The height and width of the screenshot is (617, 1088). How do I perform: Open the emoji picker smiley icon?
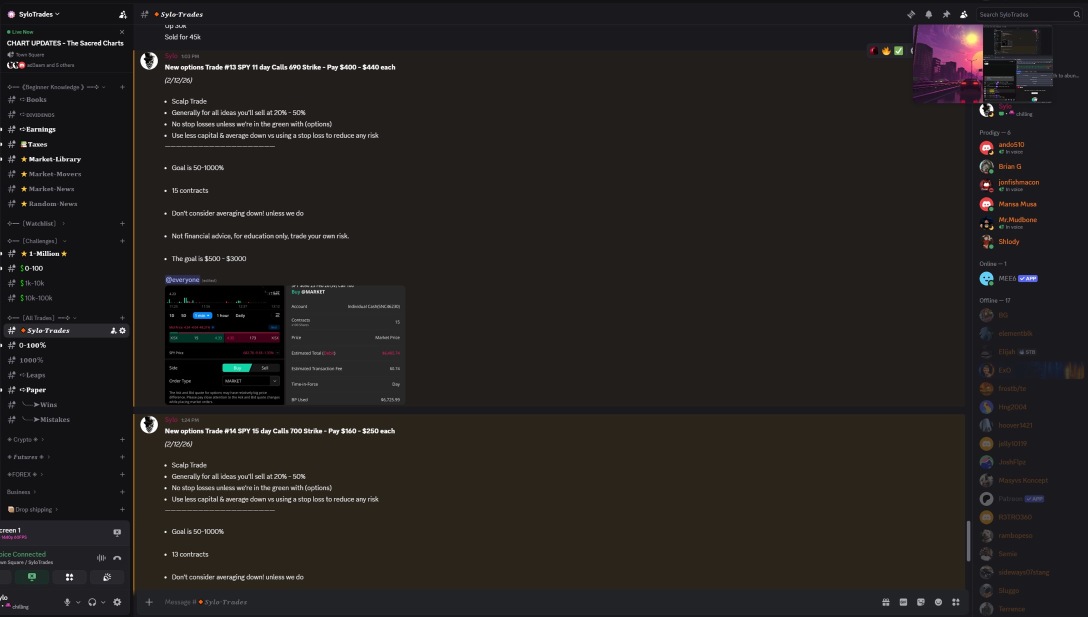[938, 602]
